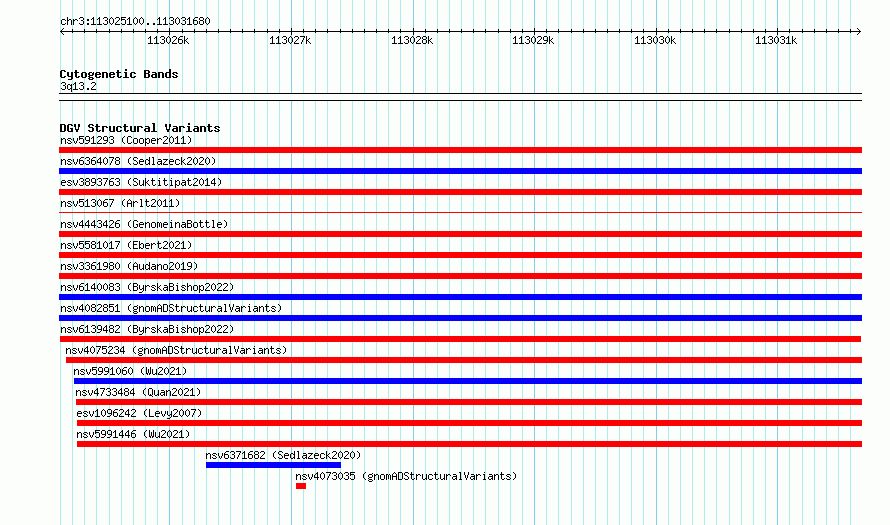Screen dimensions: 890x525
Task: Click the nsv4073035 (gnomADStructuralVariants) label
Action: tap(406, 476)
